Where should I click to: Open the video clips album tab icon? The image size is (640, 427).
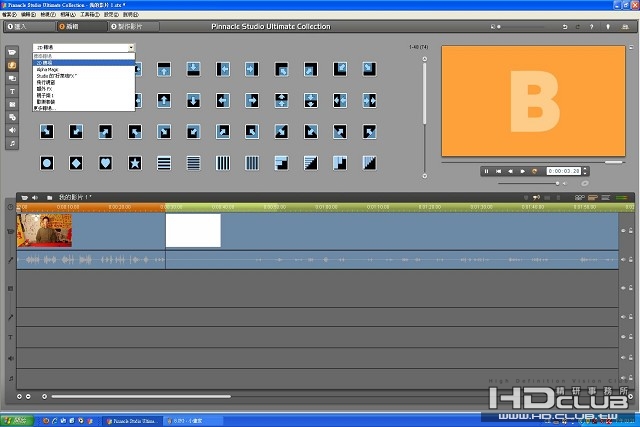tap(12, 52)
